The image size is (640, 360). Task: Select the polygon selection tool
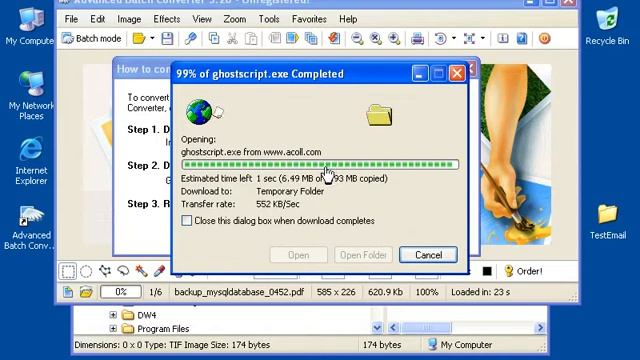click(x=105, y=271)
